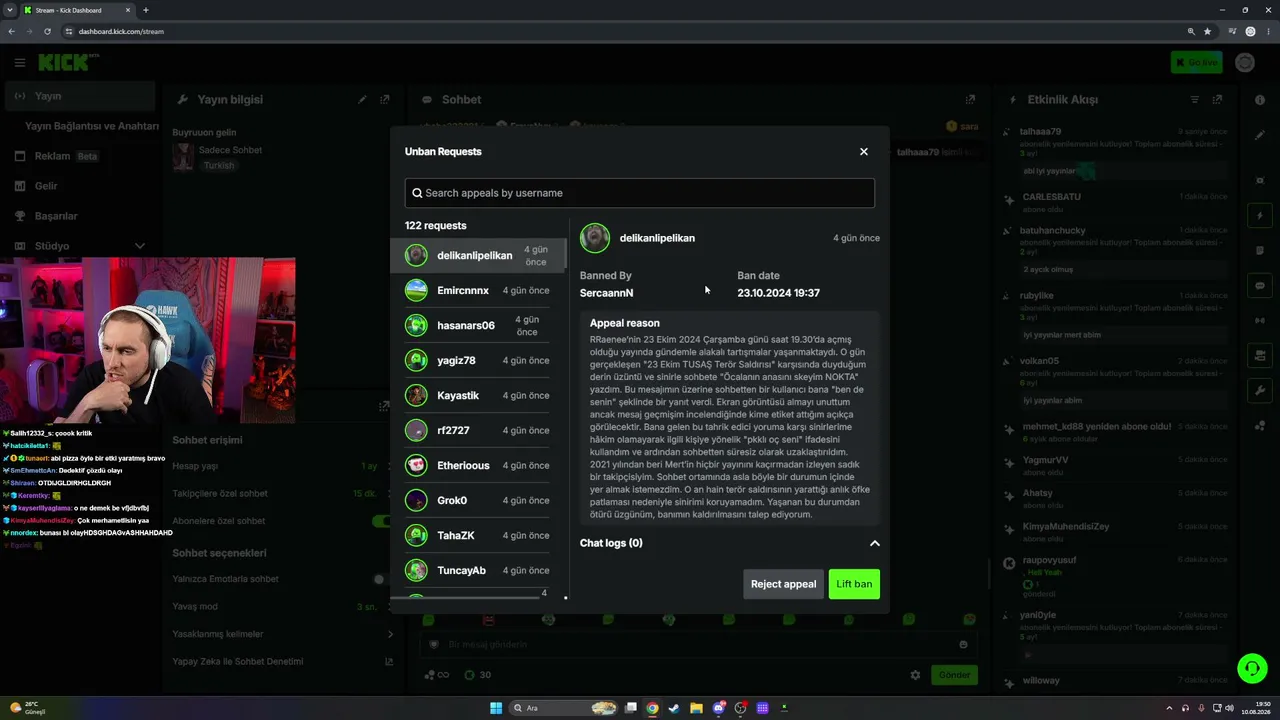1280x720 pixels.
Task: Open the Windows Start menu
Action: tap(496, 708)
